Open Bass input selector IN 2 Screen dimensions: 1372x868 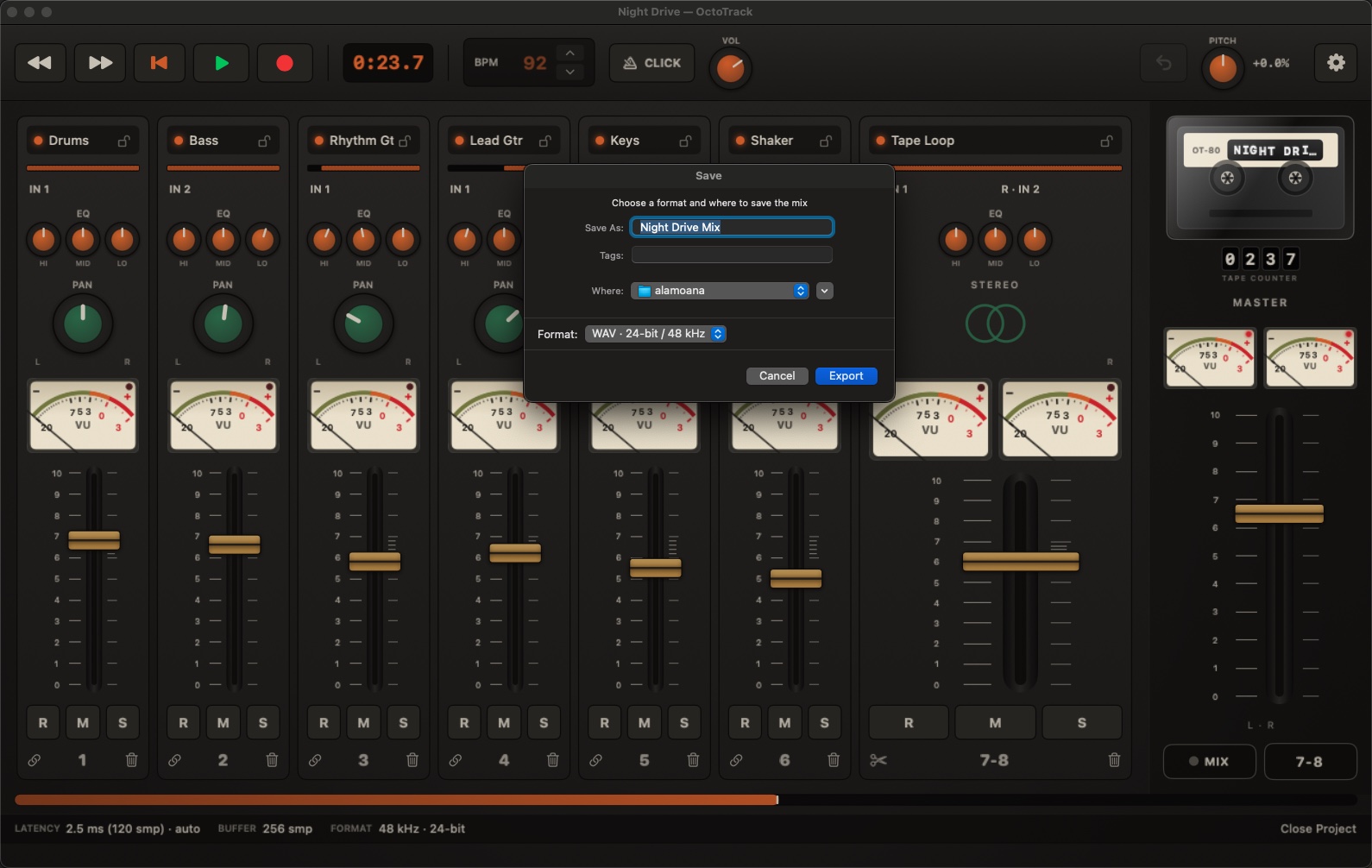pyautogui.click(x=179, y=189)
